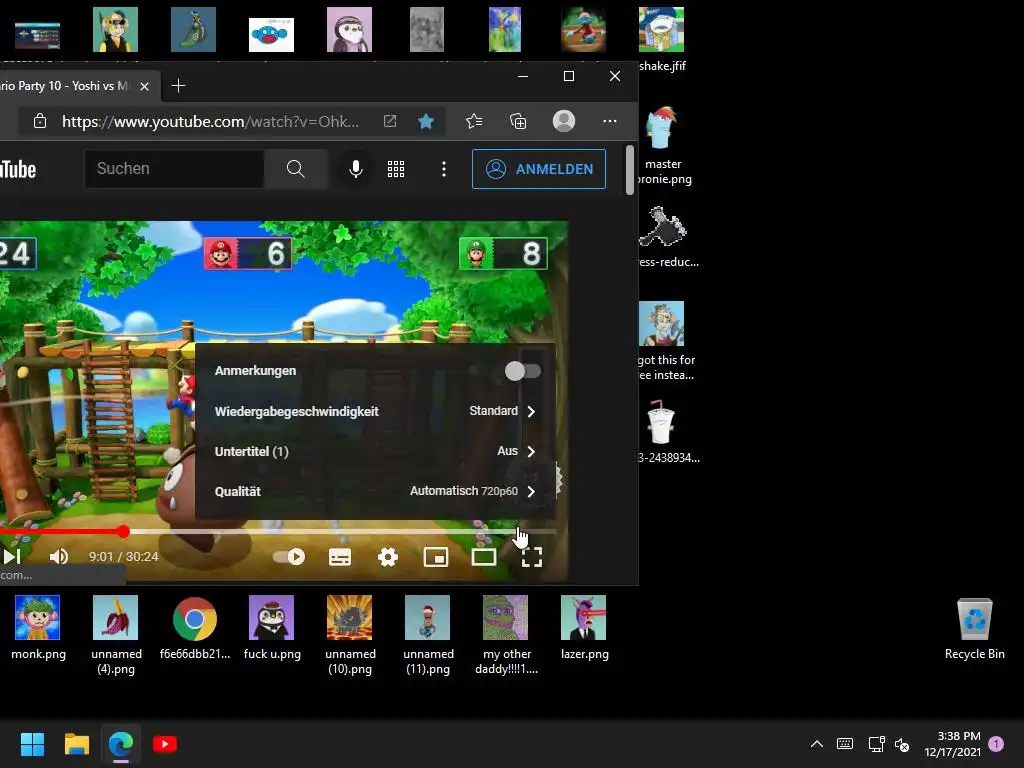Select the lazer.png desktop file
The image size is (1024, 768).
click(584, 628)
